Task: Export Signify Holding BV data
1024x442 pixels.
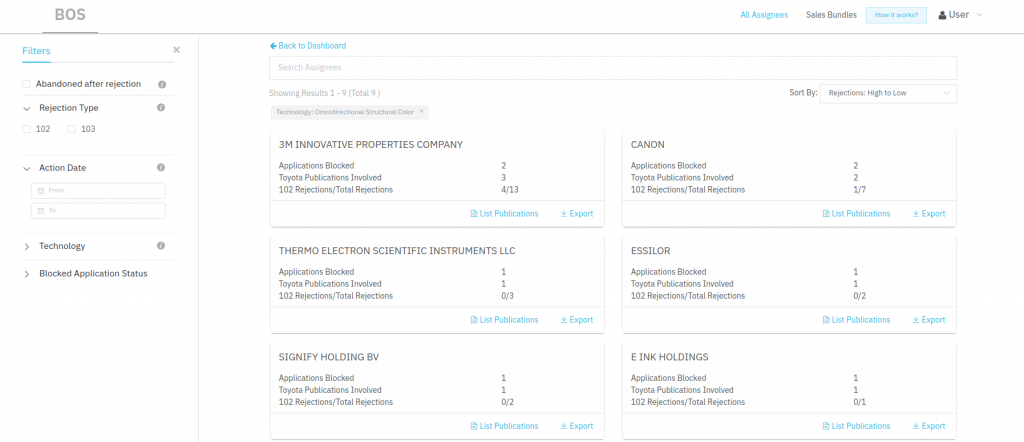Action: tap(577, 426)
